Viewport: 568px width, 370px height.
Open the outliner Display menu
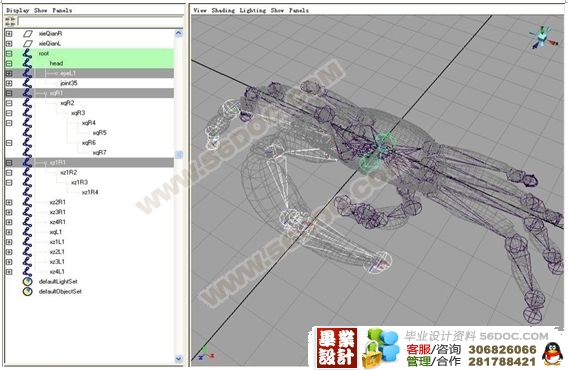click(17, 10)
